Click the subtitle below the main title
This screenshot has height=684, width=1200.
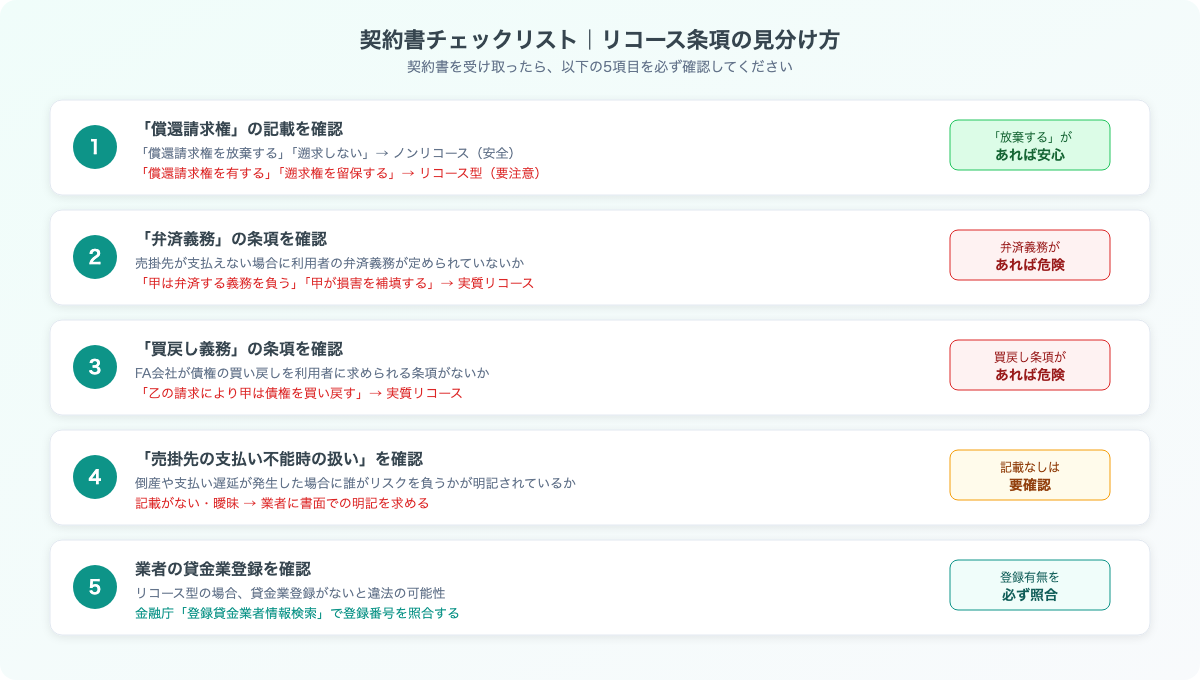600,66
